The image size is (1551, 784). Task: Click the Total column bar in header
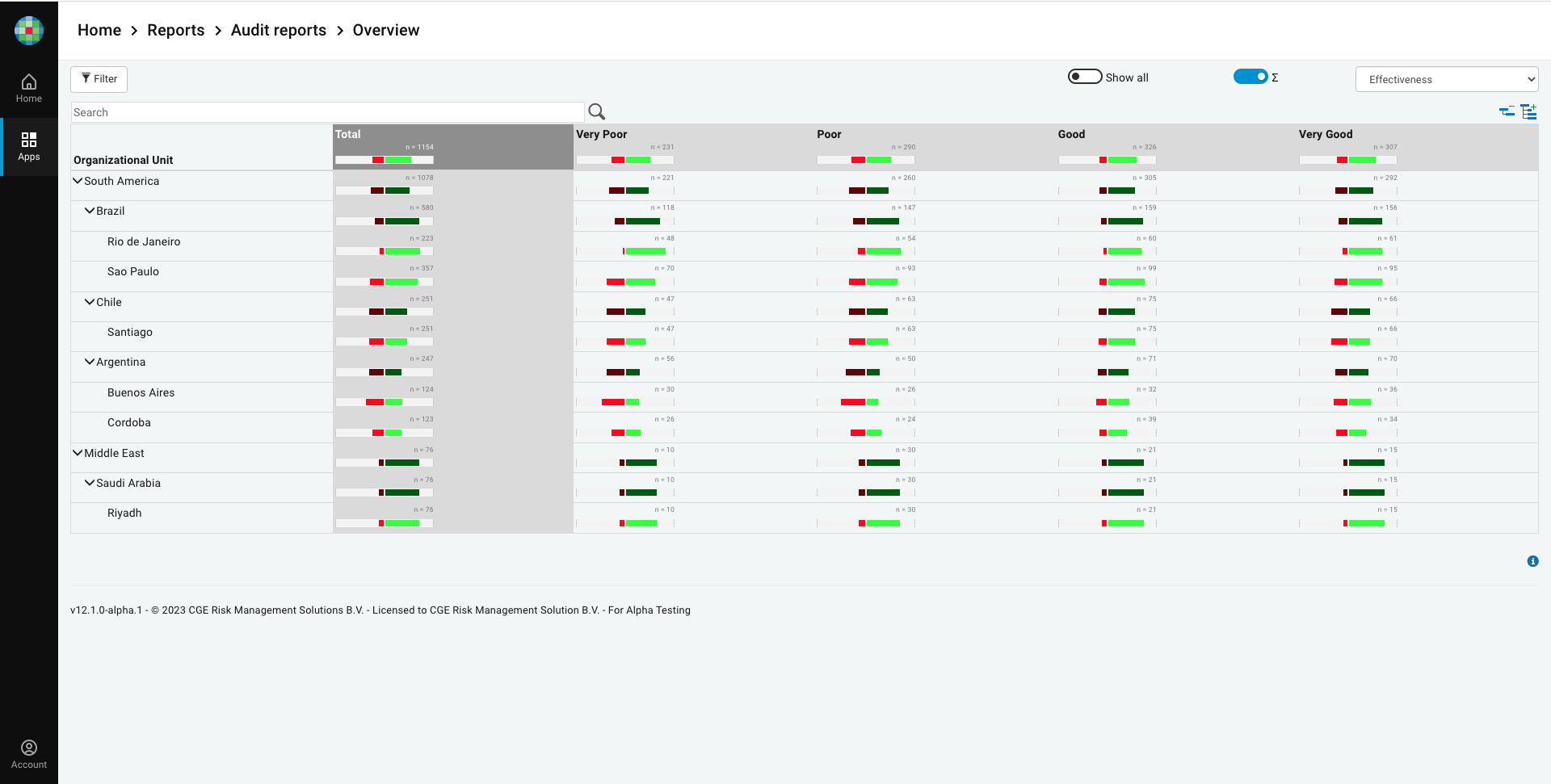coord(385,160)
